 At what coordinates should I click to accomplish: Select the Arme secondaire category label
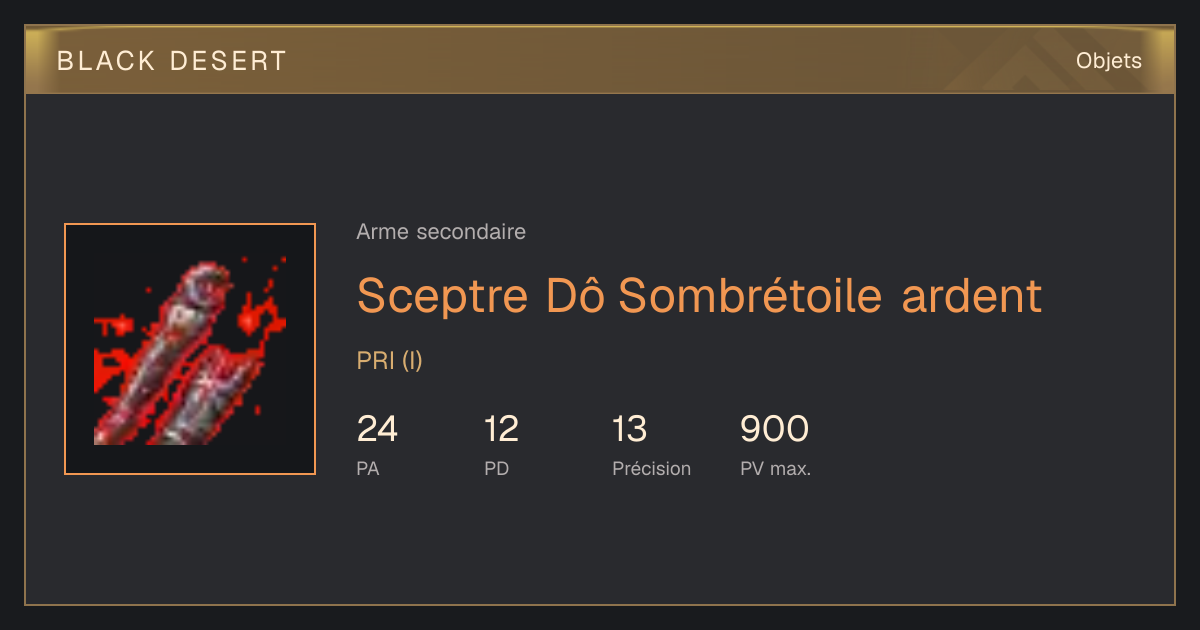pos(441,232)
